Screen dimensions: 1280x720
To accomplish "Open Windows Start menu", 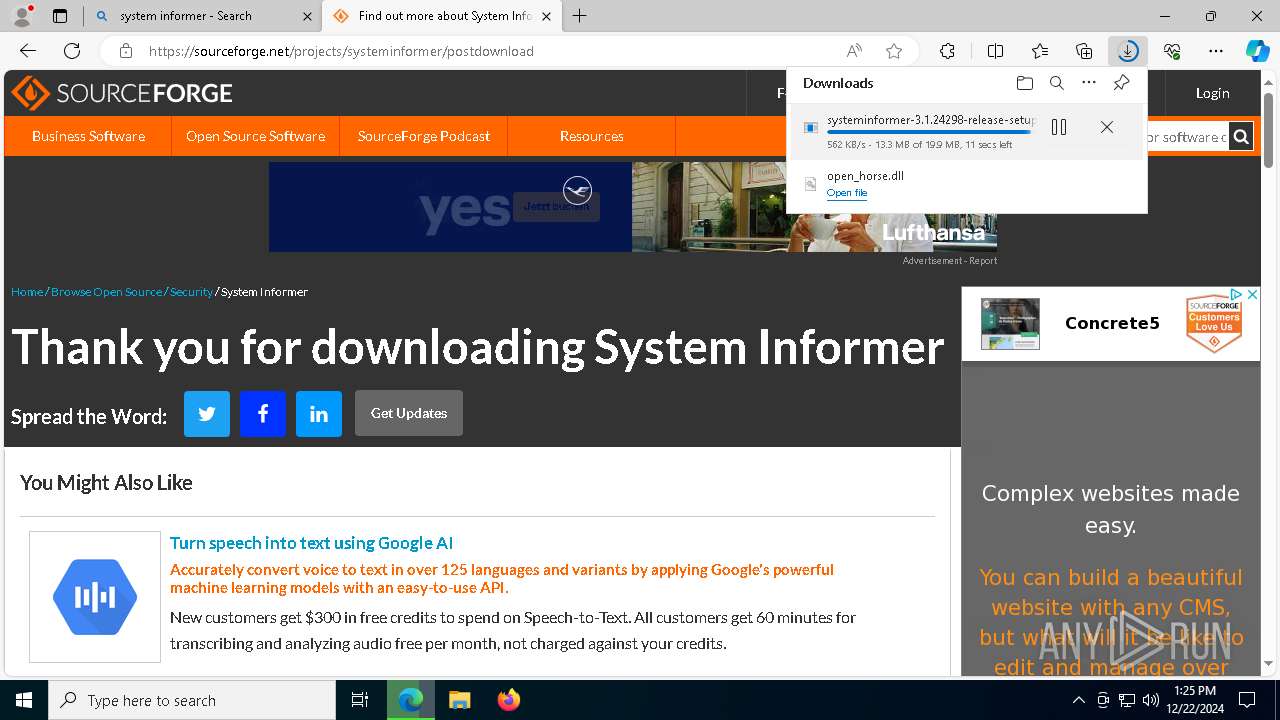I will 24,700.
